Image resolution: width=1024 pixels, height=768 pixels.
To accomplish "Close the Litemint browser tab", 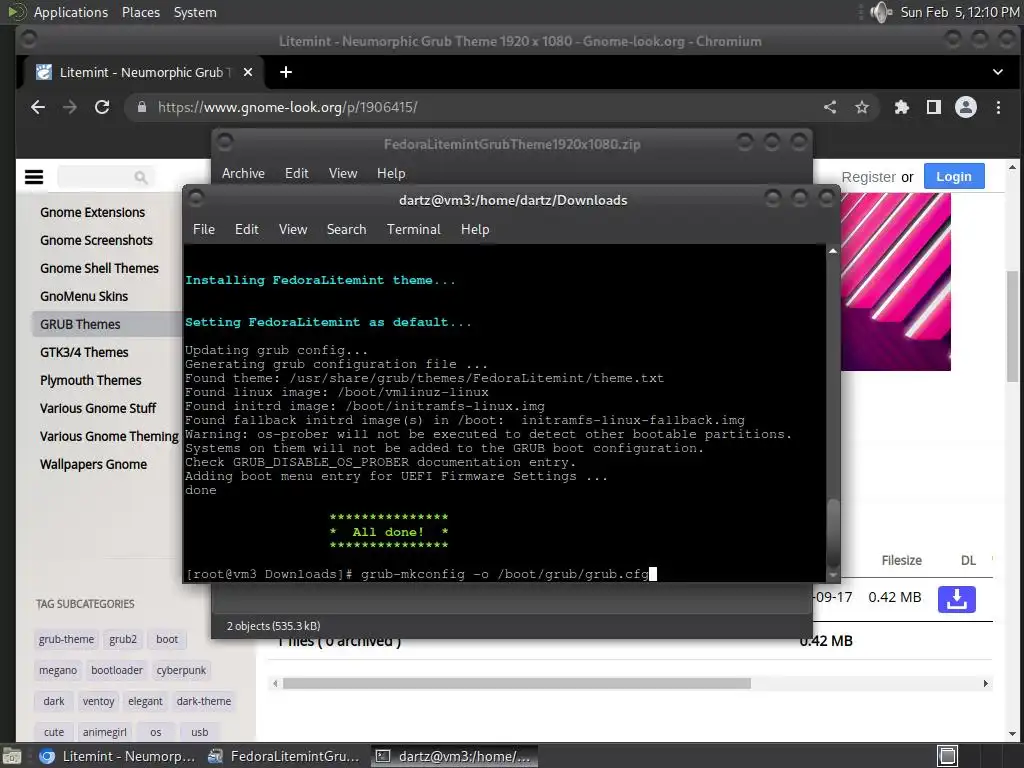I will pyautogui.click(x=248, y=72).
